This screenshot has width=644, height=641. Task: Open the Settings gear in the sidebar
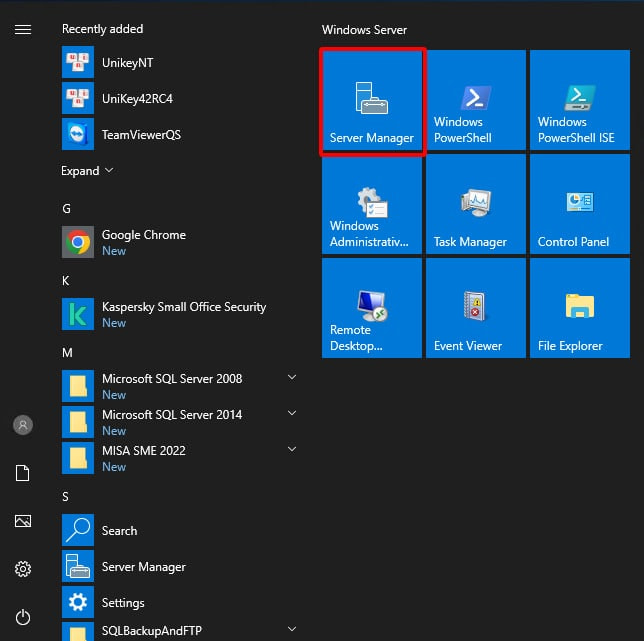[x=23, y=569]
